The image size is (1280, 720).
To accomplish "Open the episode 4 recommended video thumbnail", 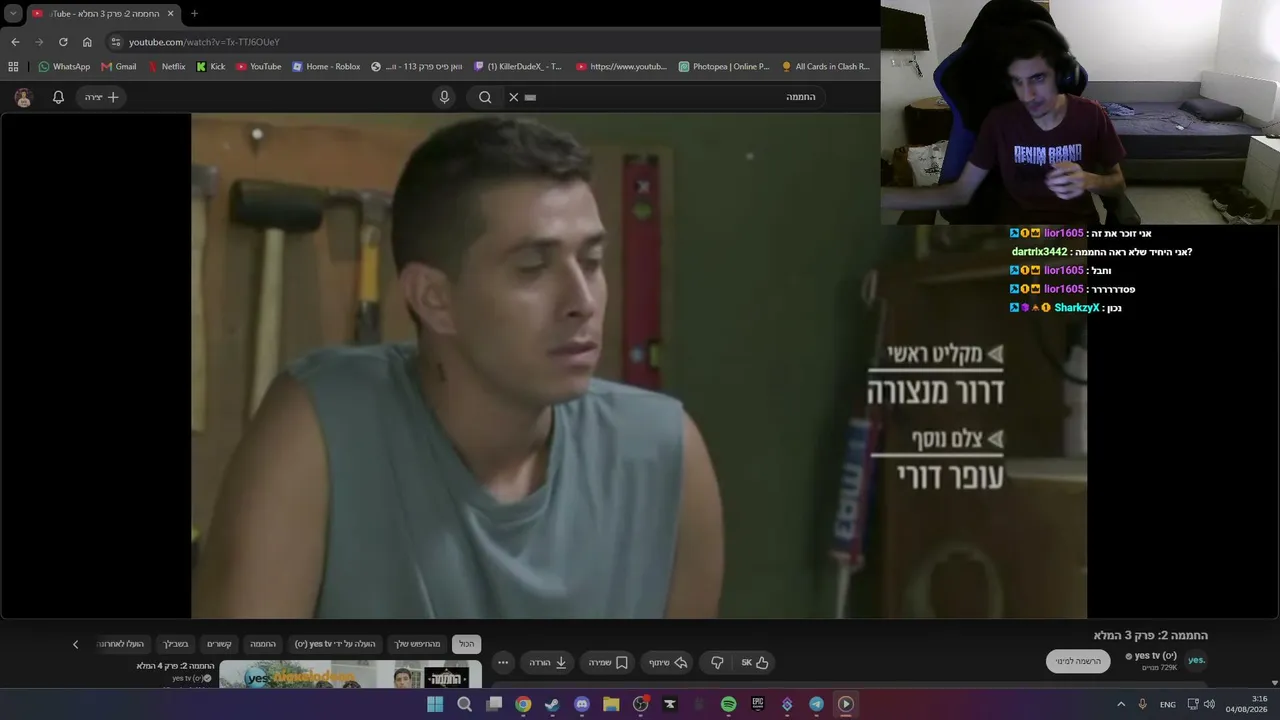I will pyautogui.click(x=350, y=675).
